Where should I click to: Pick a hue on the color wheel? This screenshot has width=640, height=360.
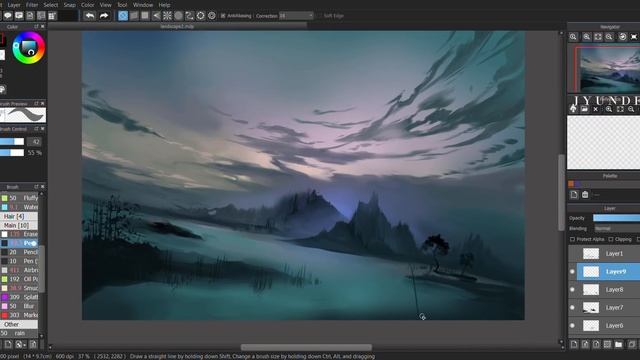tap(29, 48)
